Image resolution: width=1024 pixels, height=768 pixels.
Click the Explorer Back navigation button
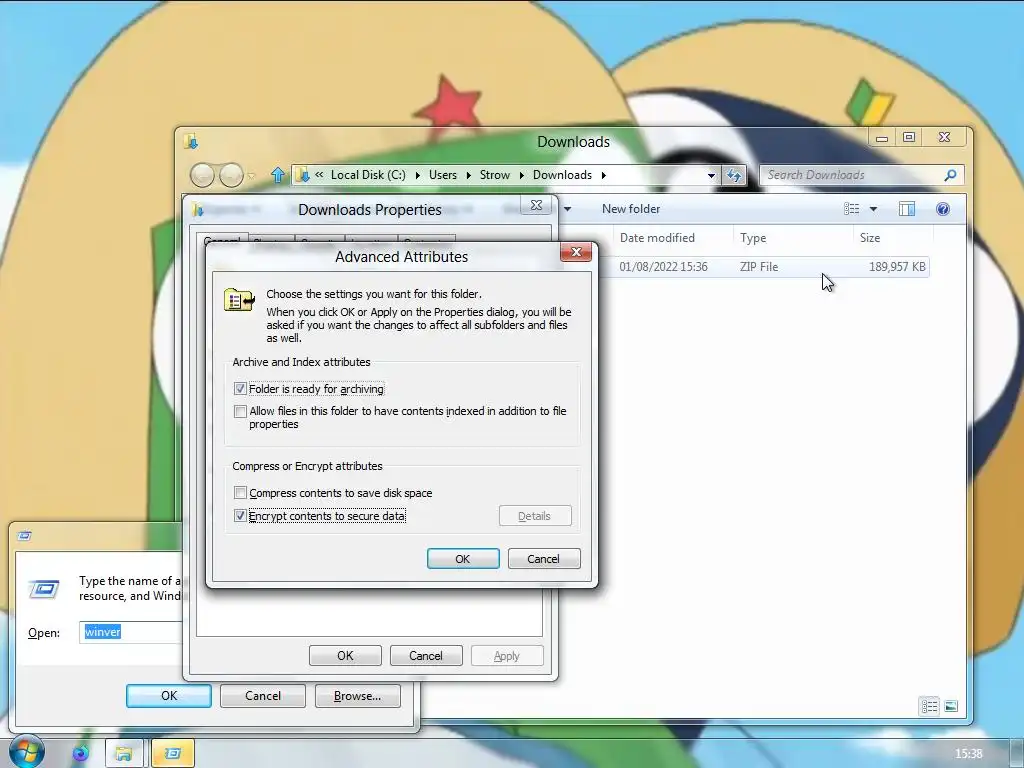(x=202, y=175)
